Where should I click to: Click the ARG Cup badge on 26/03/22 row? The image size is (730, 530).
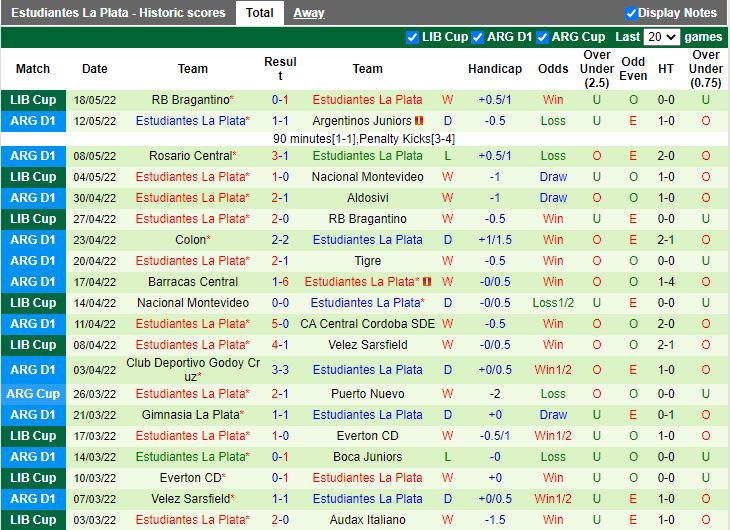(33, 394)
